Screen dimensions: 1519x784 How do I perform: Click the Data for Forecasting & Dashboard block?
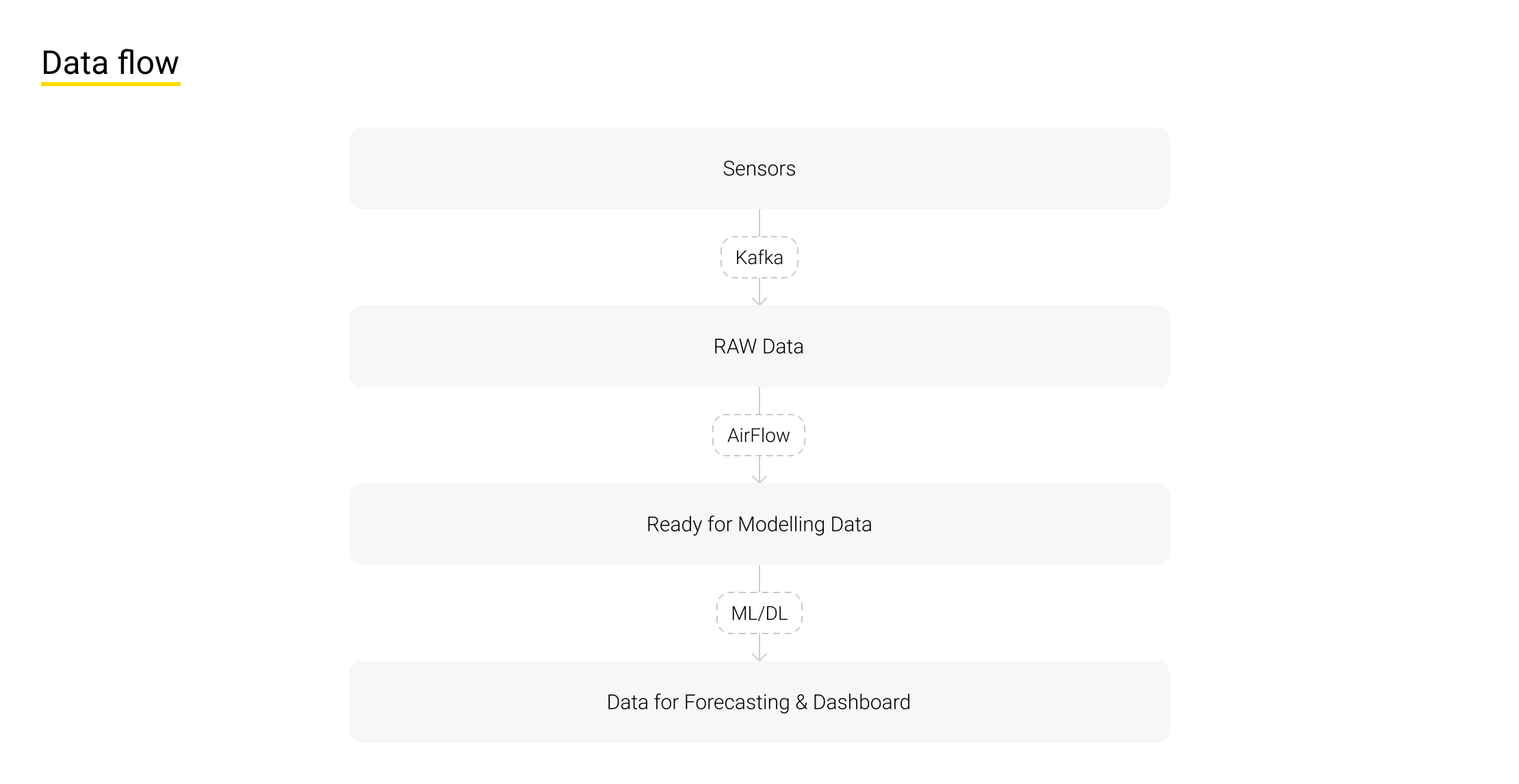(759, 702)
